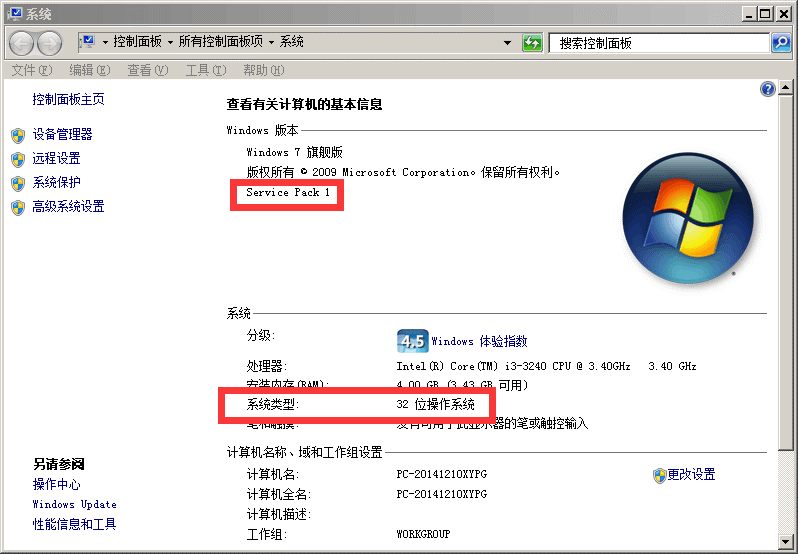Click the scrollbar up arrow
Viewport: 798px width, 554px height.
(786, 88)
